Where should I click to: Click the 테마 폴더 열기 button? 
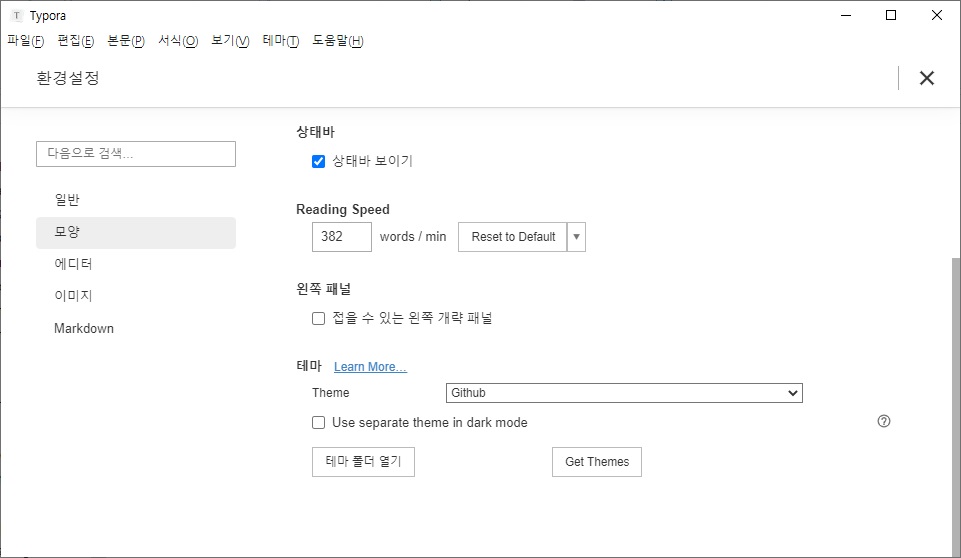click(363, 462)
